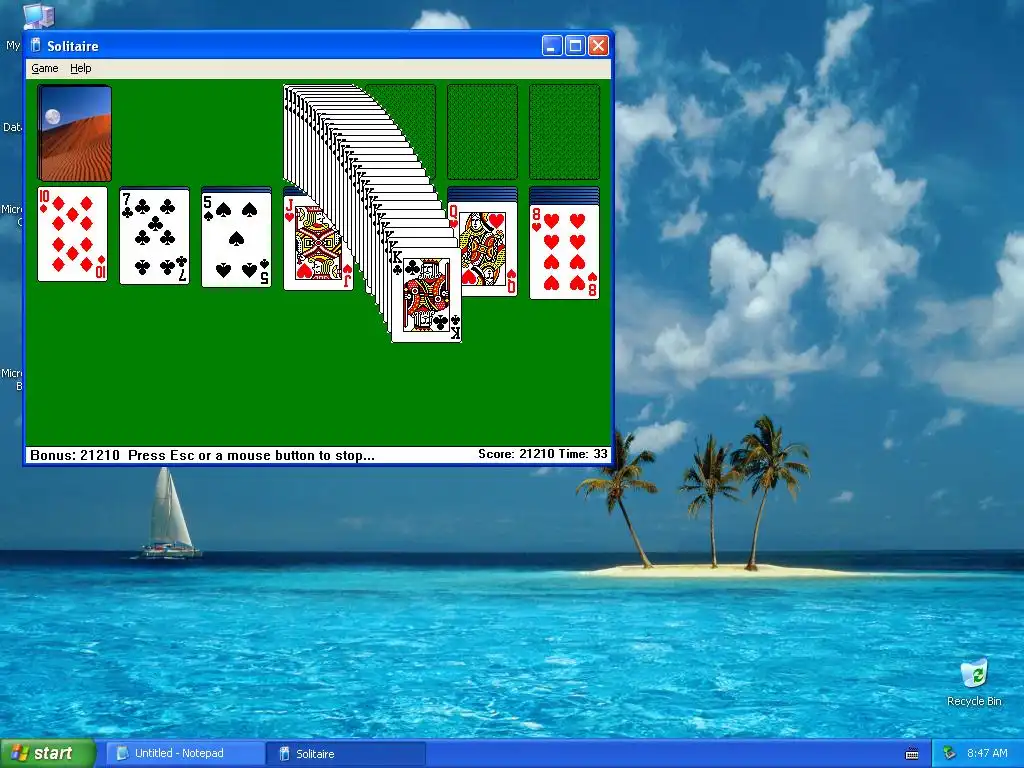
Task: Click the Solitaire title bar icon
Action: pos(36,46)
